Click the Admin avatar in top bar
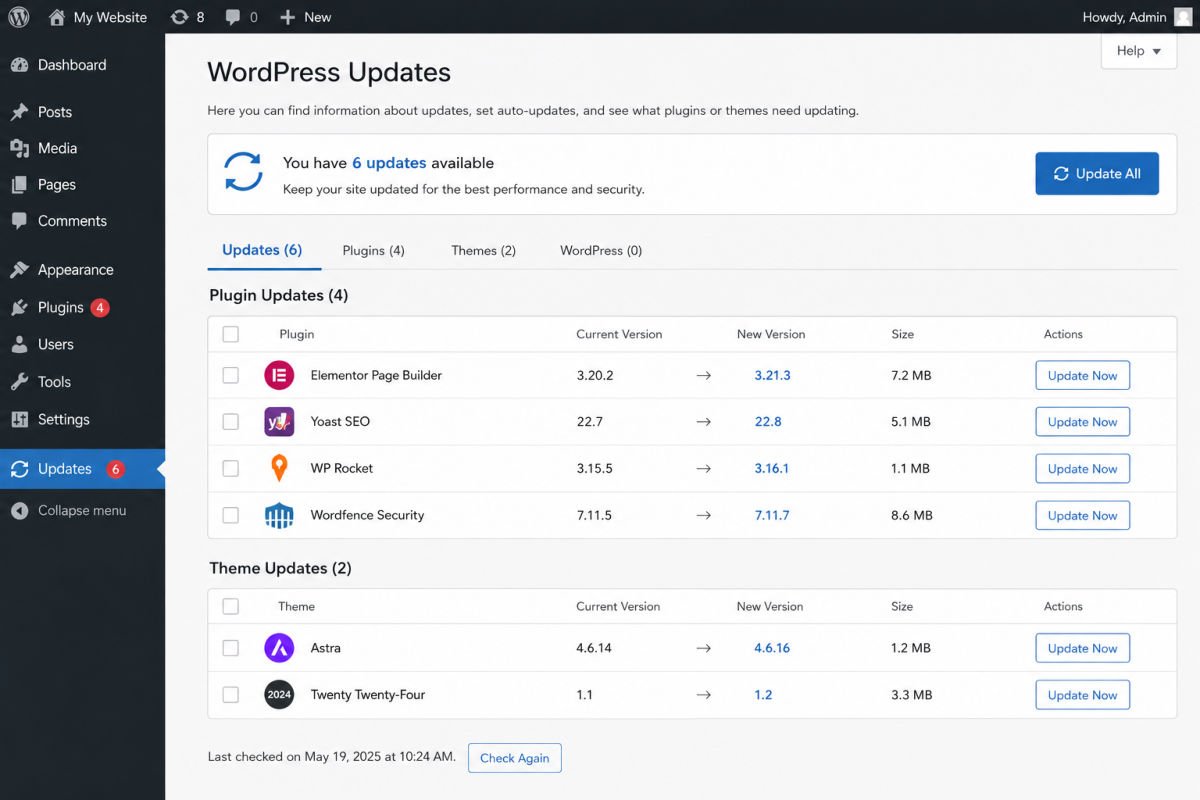Screen dimensions: 1200x800 (x=1183, y=17)
